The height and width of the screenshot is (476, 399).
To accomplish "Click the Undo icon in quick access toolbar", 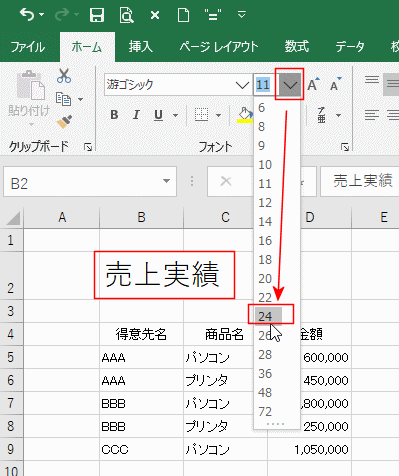I will point(27,15).
